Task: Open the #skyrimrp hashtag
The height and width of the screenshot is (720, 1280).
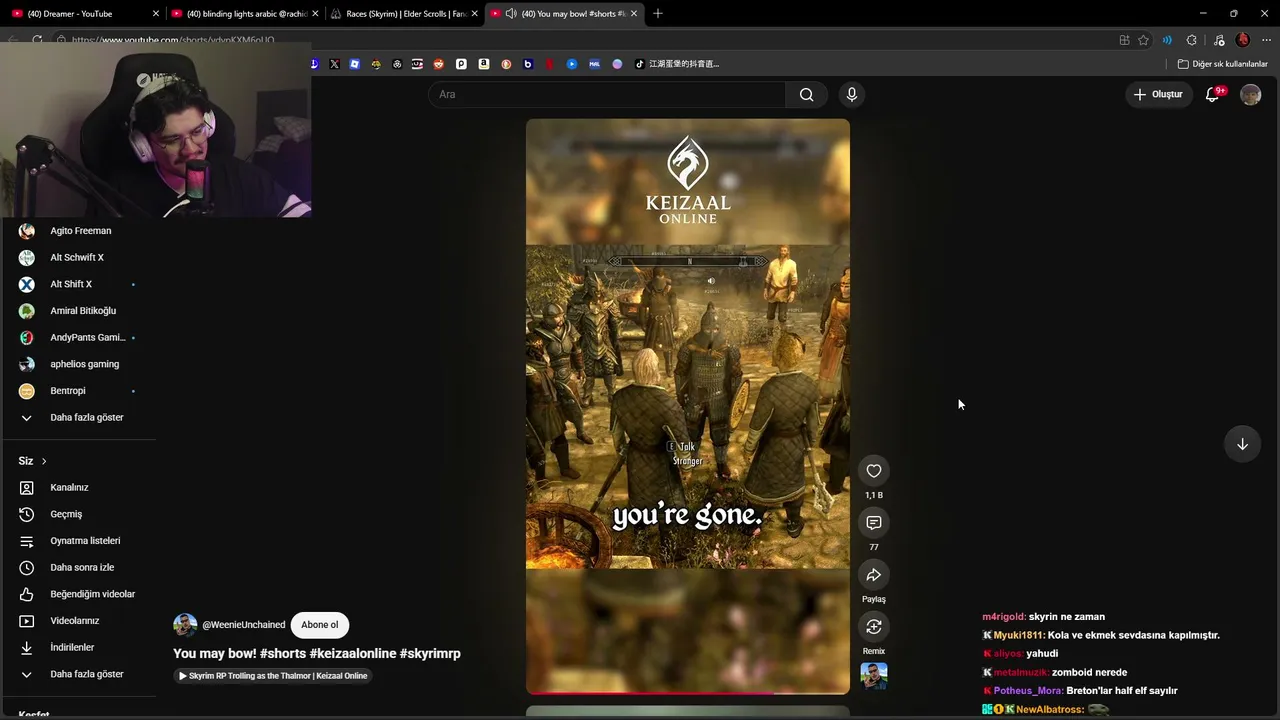Action: (x=430, y=653)
